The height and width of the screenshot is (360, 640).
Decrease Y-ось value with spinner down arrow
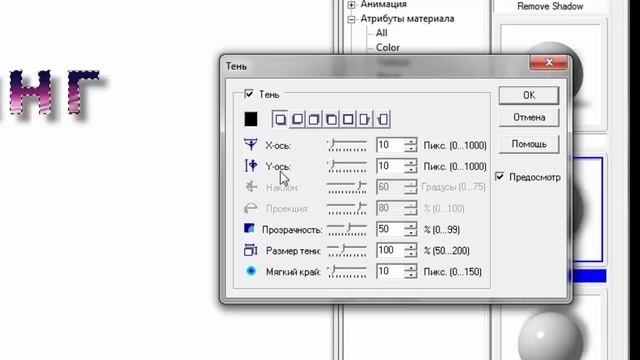[x=411, y=170]
